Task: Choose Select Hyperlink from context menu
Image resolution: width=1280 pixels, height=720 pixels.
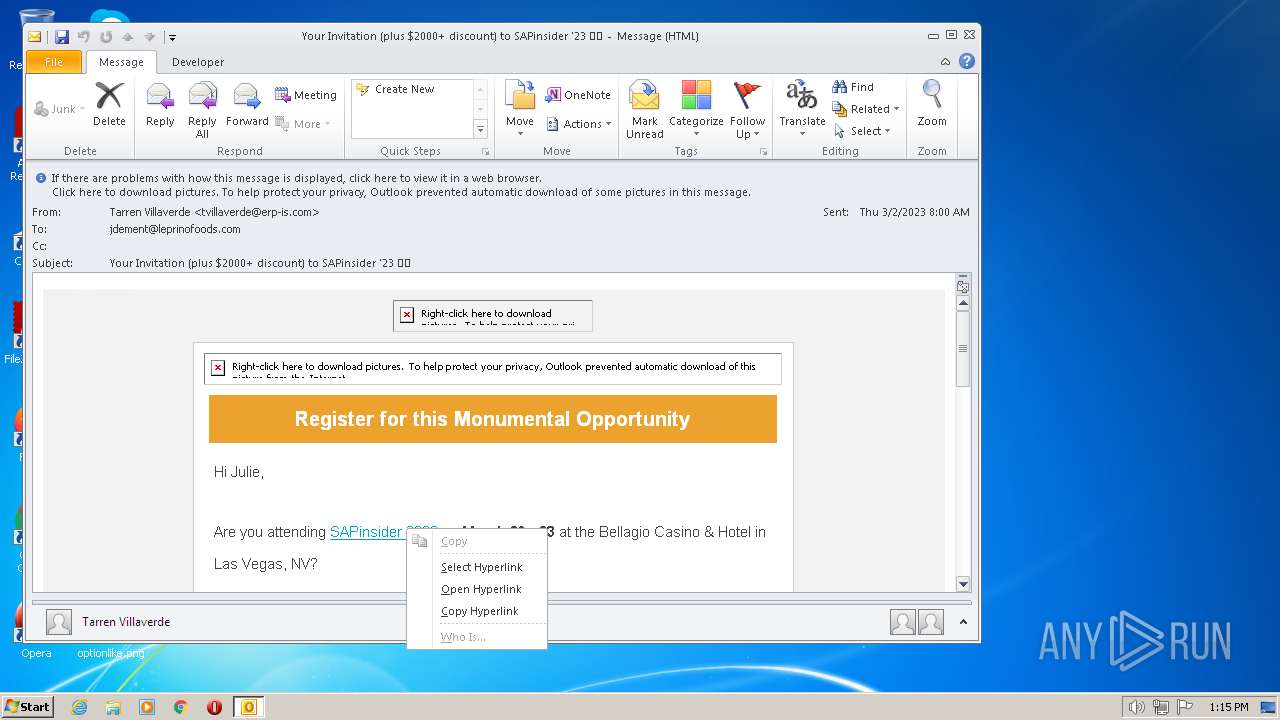Action: [x=482, y=567]
